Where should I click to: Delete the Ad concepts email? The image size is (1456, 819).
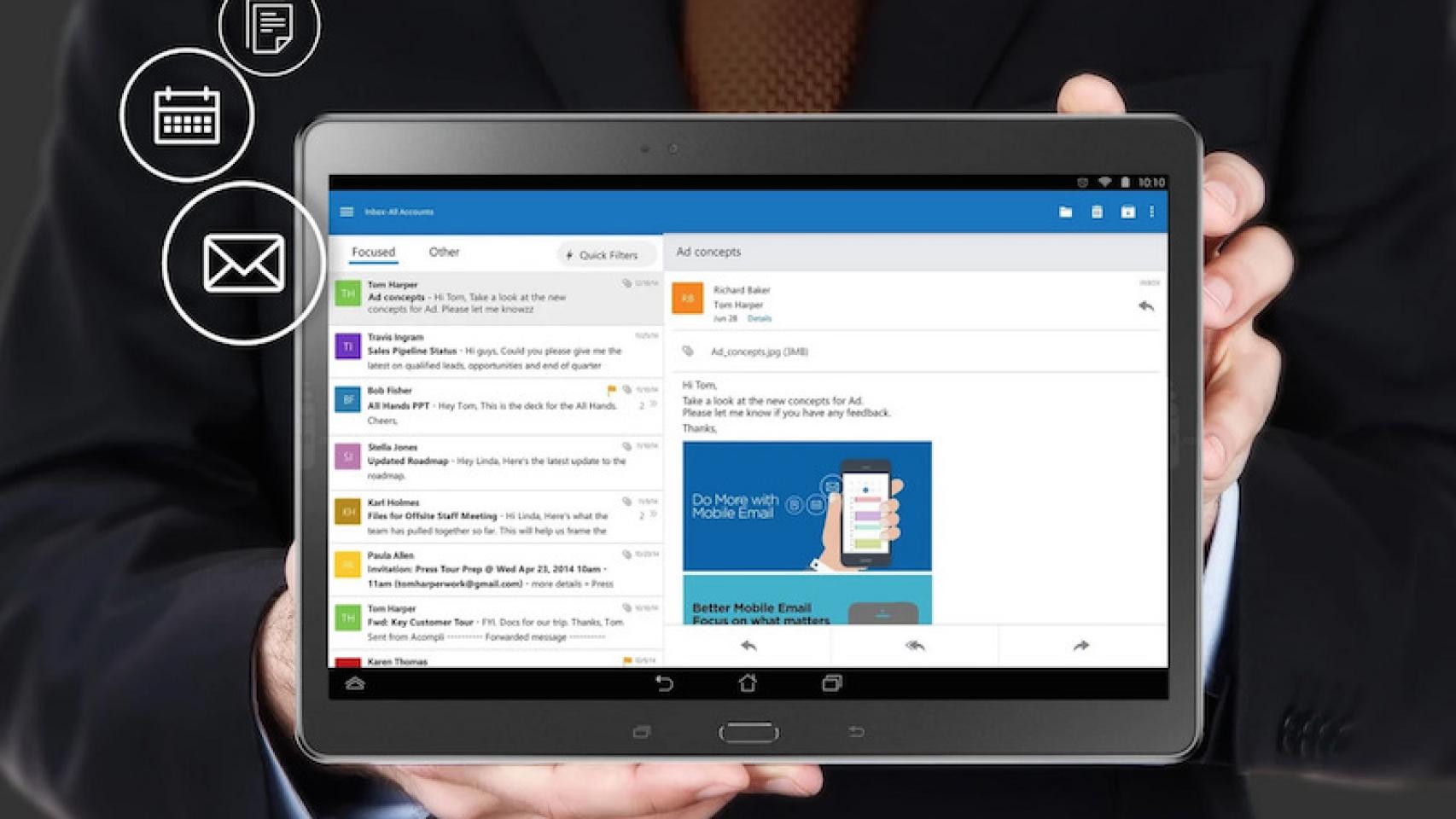coord(1098,211)
